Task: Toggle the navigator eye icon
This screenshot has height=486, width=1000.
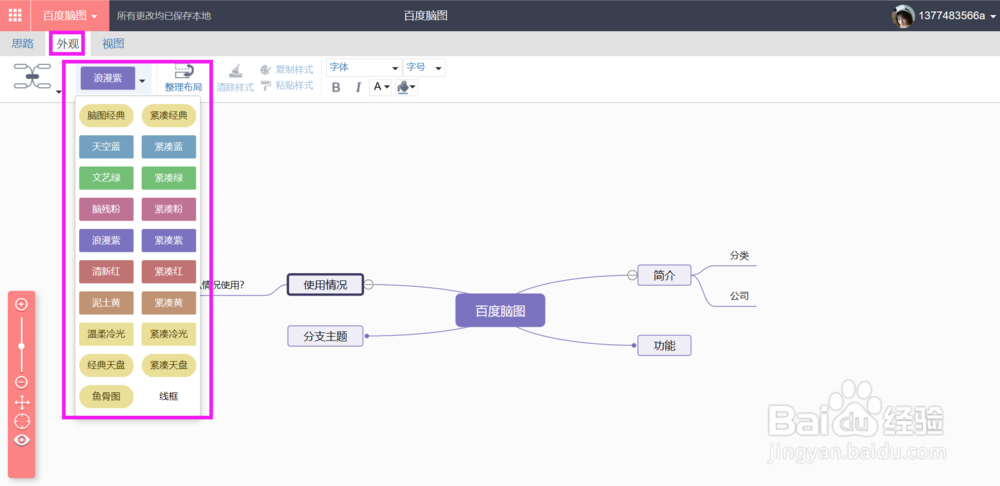Action: point(22,440)
